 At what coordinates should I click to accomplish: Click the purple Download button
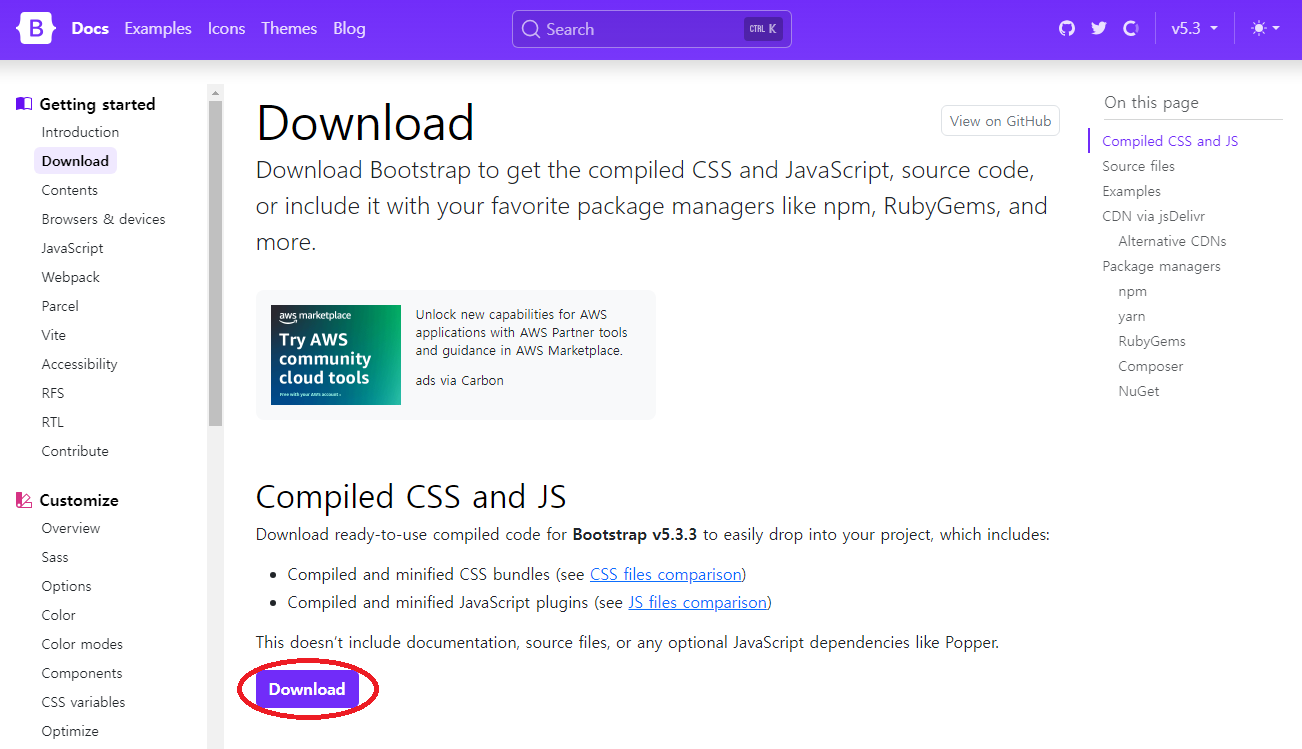307,689
